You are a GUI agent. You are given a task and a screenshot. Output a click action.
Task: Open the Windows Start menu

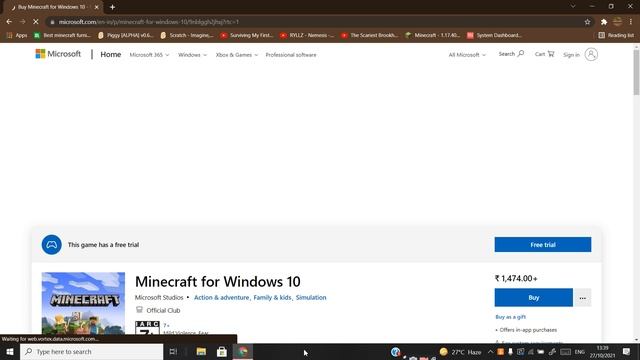click(10, 351)
